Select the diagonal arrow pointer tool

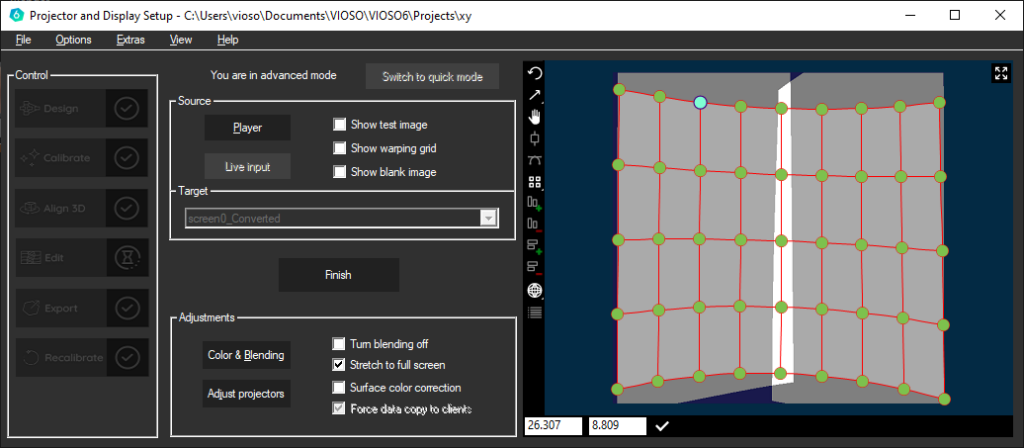[x=535, y=95]
